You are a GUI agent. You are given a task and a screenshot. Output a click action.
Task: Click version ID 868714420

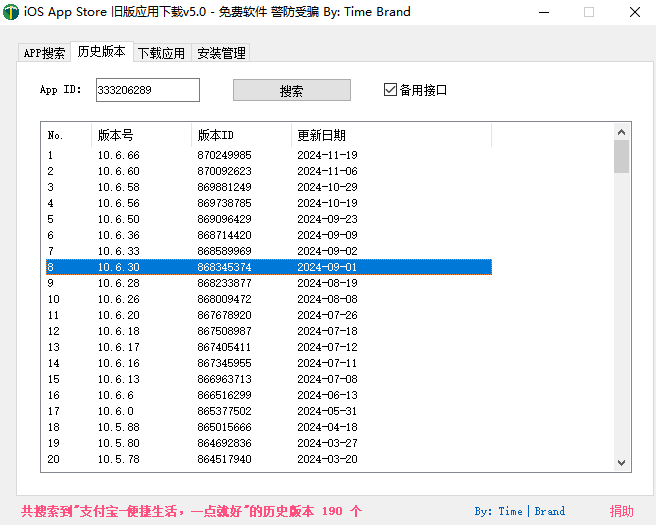[224, 235]
